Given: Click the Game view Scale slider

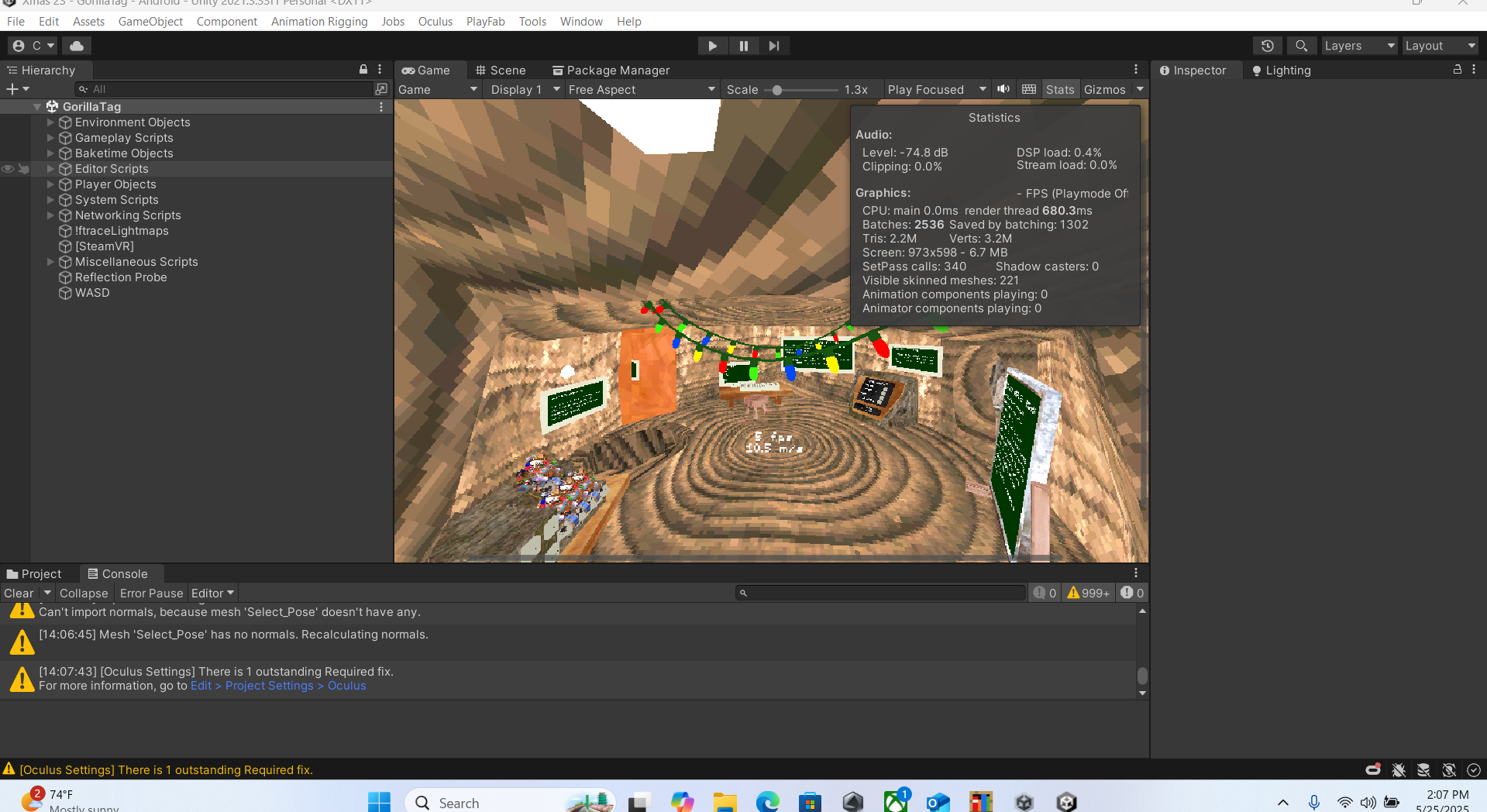Looking at the screenshot, I should click(x=802, y=90).
